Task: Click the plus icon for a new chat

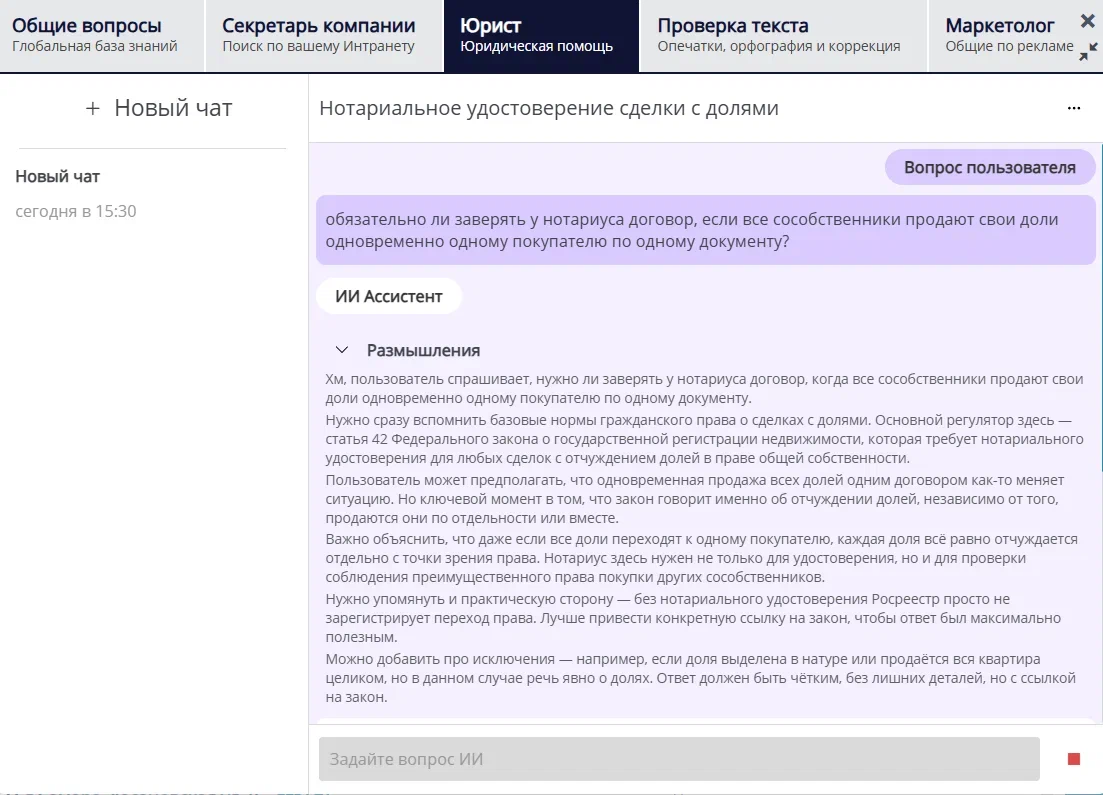Action: click(x=93, y=109)
